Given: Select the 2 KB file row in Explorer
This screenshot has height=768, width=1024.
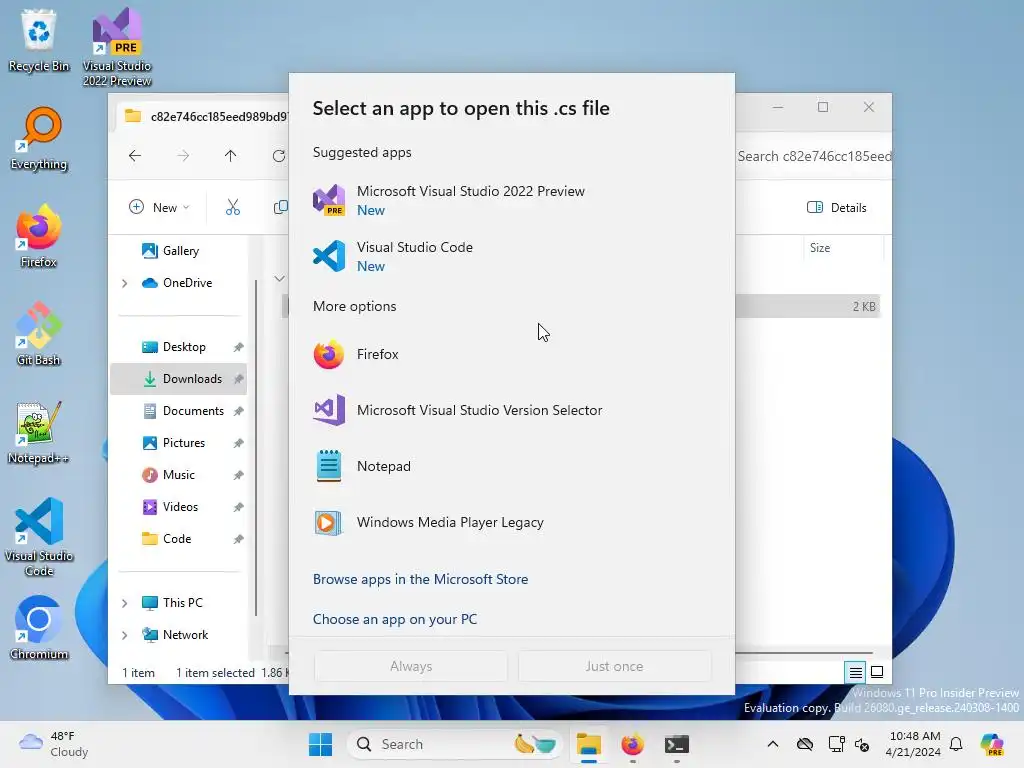Looking at the screenshot, I should [x=808, y=306].
